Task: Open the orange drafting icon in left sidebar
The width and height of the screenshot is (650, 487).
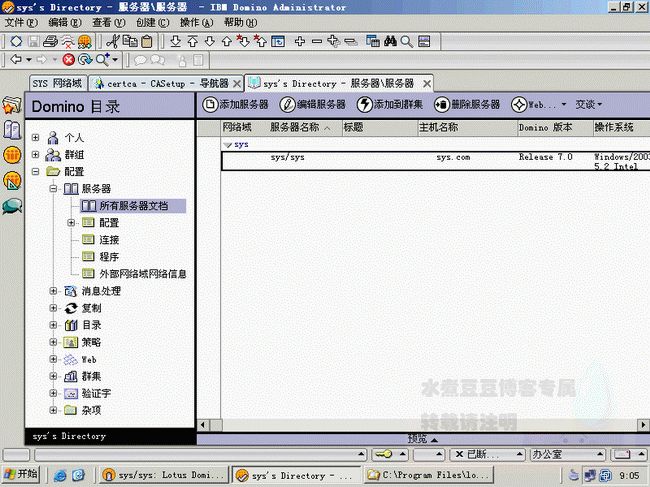Action: point(12,181)
